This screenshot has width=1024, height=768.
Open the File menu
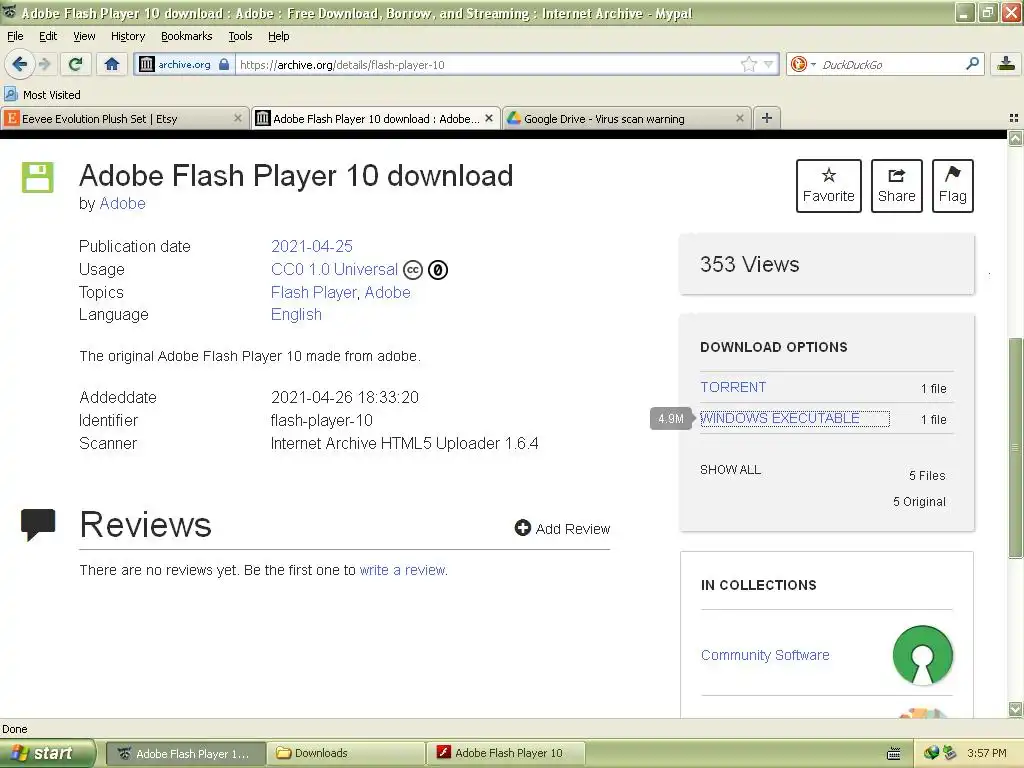(15, 36)
